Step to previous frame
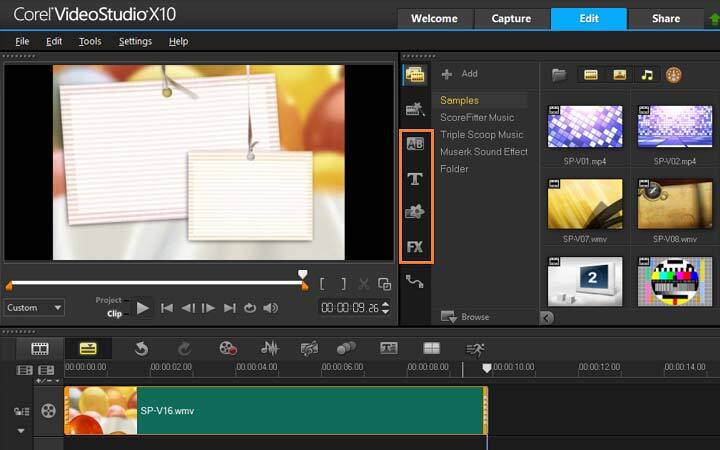Image resolution: width=720 pixels, height=450 pixels. [188, 308]
